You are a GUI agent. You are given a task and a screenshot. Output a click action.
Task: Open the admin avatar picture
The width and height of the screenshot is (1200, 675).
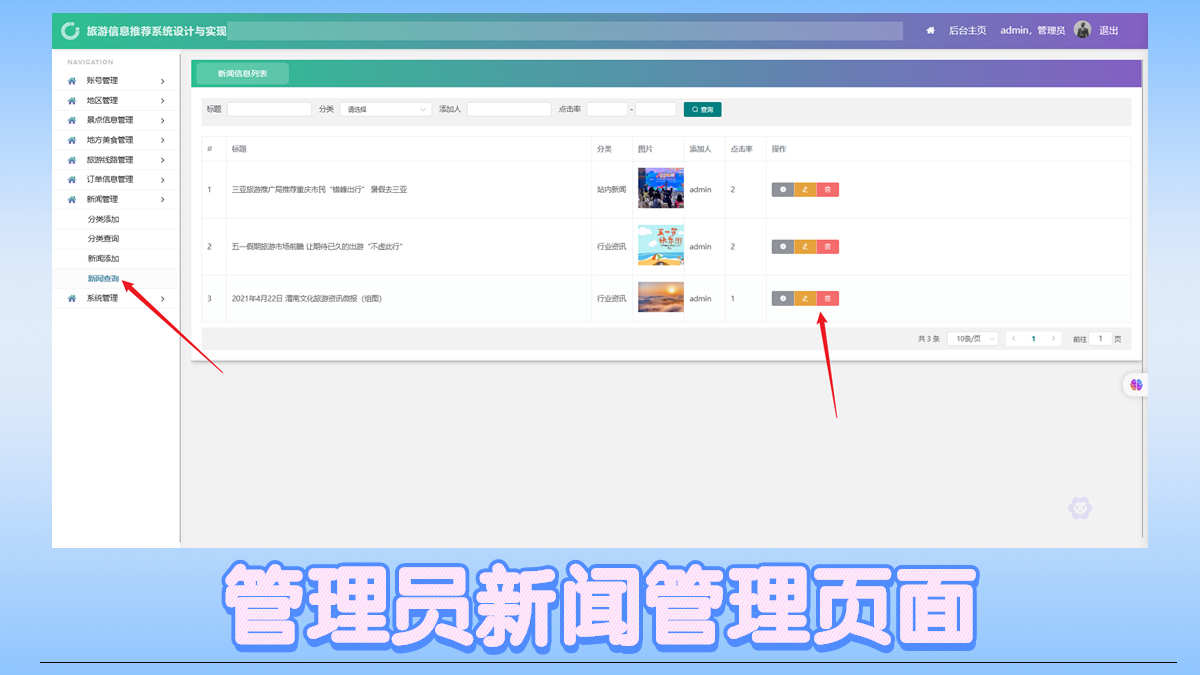point(1082,30)
